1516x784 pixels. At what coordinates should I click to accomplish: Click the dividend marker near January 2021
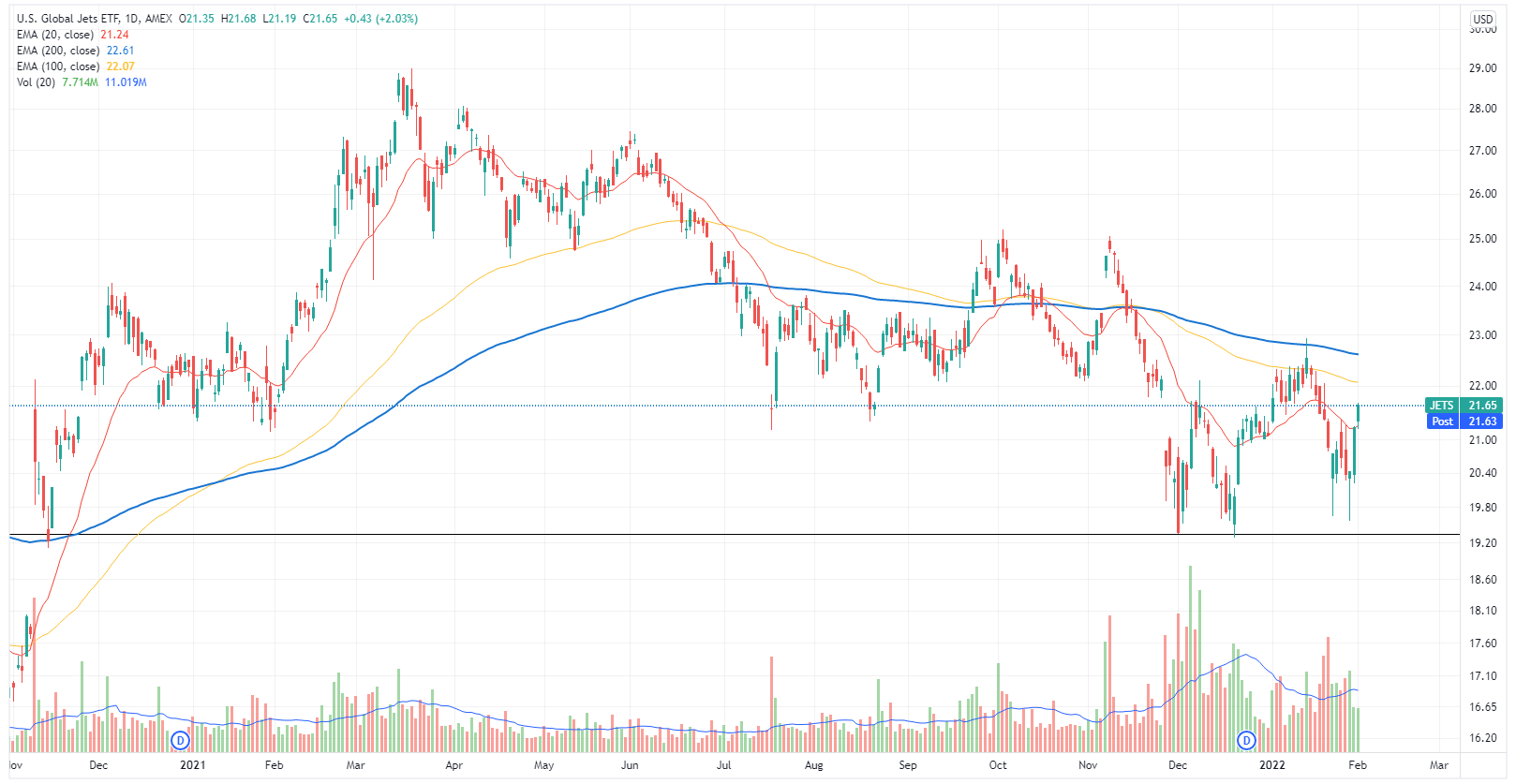[x=181, y=741]
